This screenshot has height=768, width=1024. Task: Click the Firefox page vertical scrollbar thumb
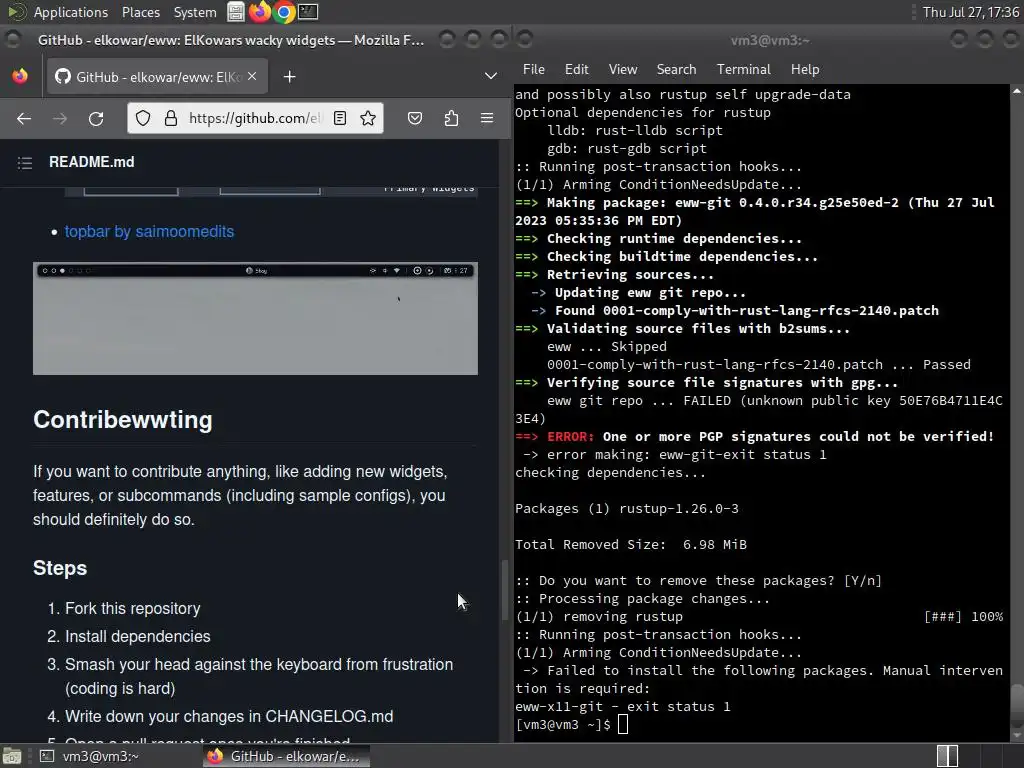click(x=504, y=590)
